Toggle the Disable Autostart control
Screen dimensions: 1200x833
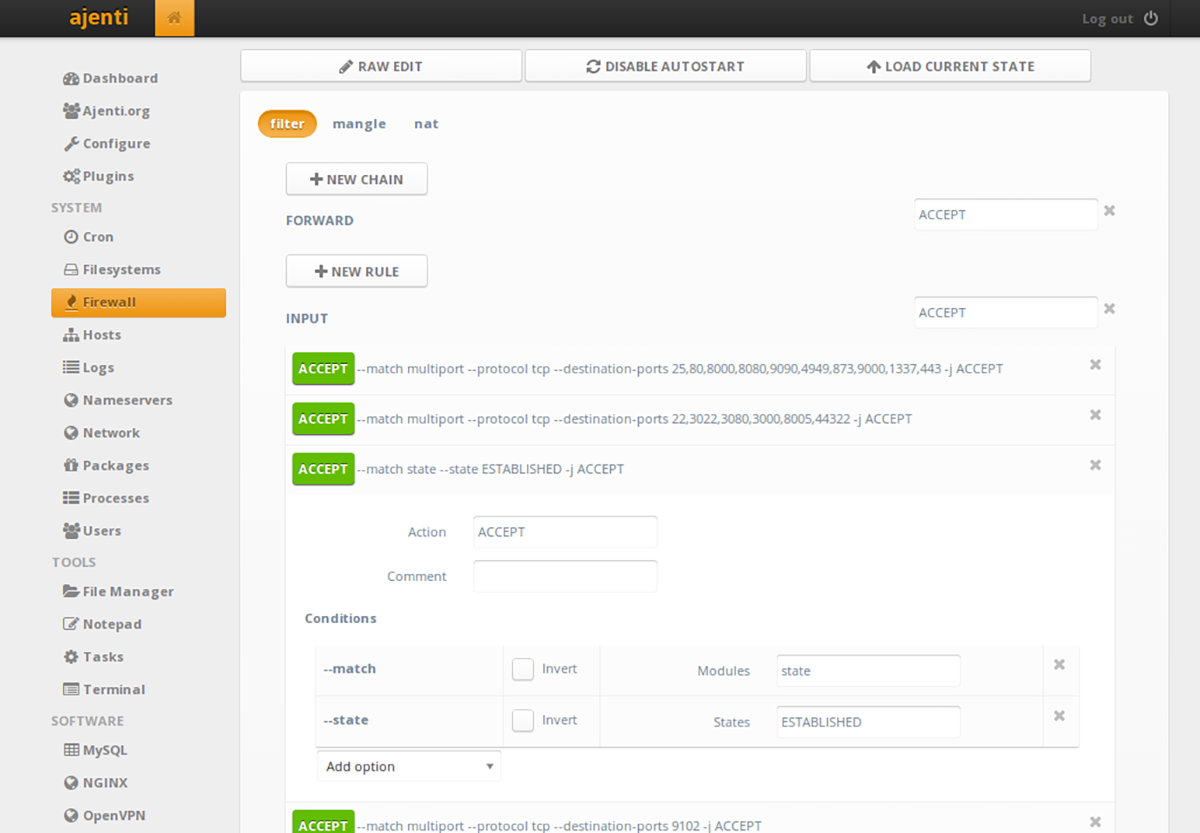coord(665,65)
